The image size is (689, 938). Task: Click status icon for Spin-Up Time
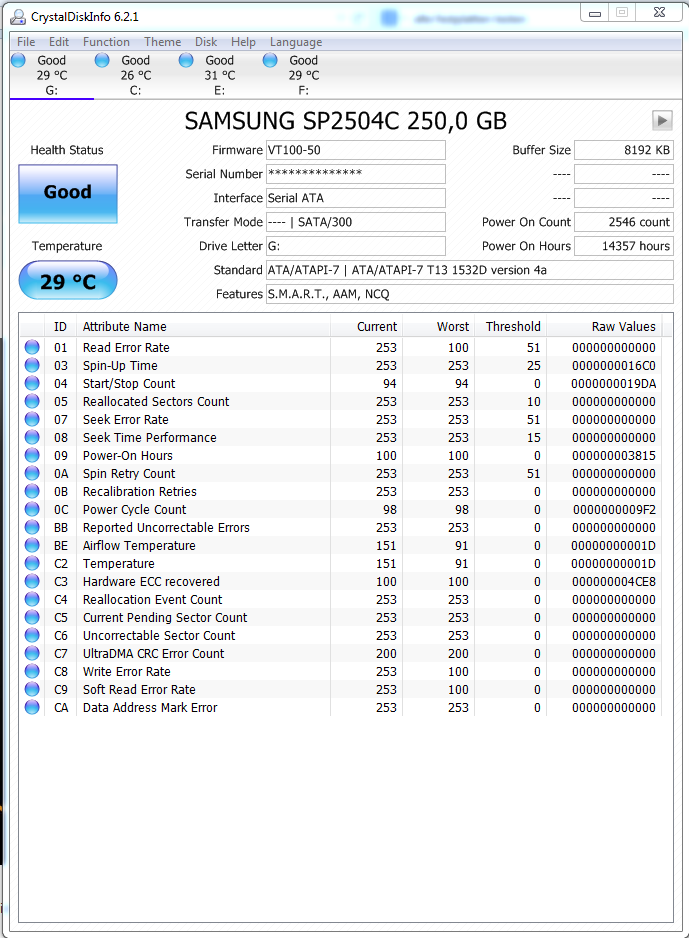[32, 366]
